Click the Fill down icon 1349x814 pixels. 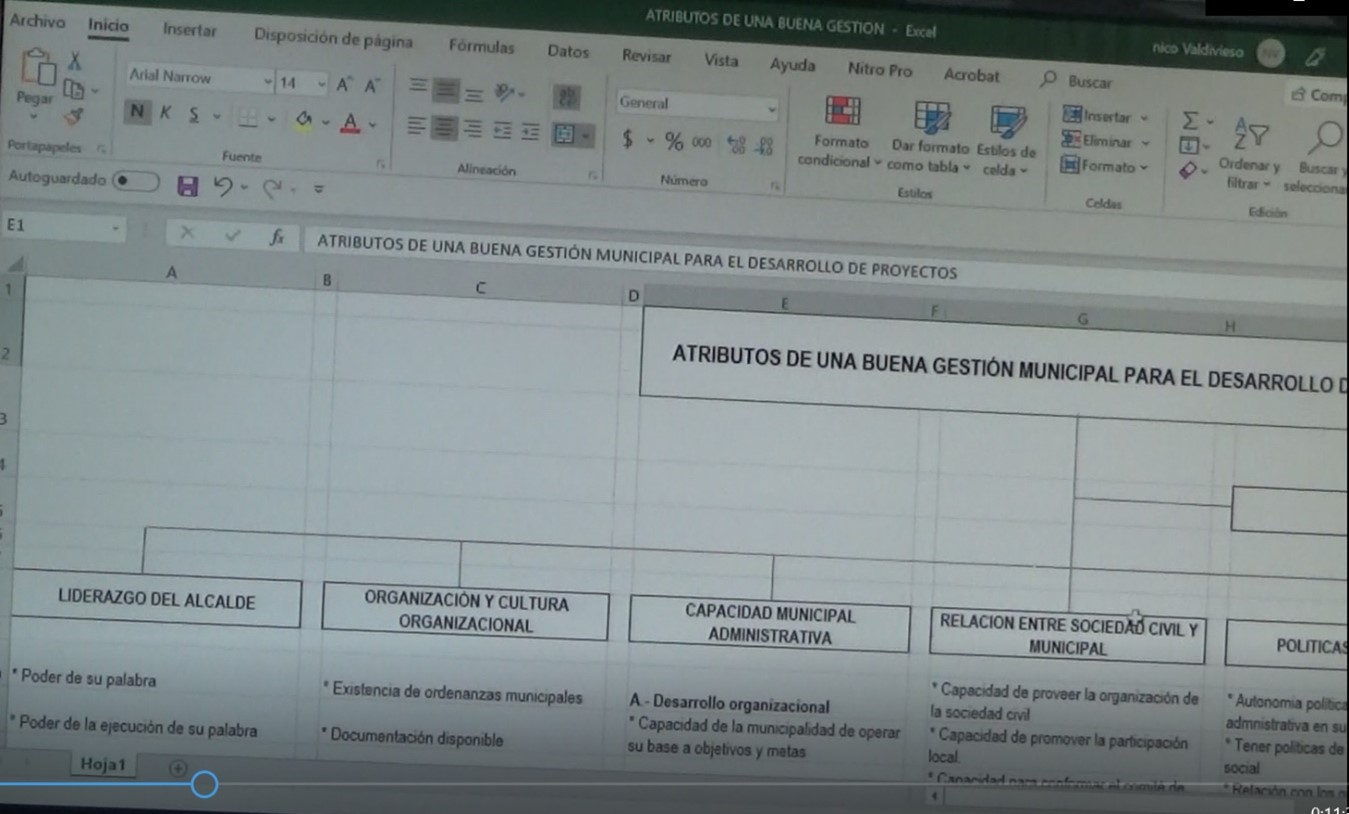coord(1188,146)
